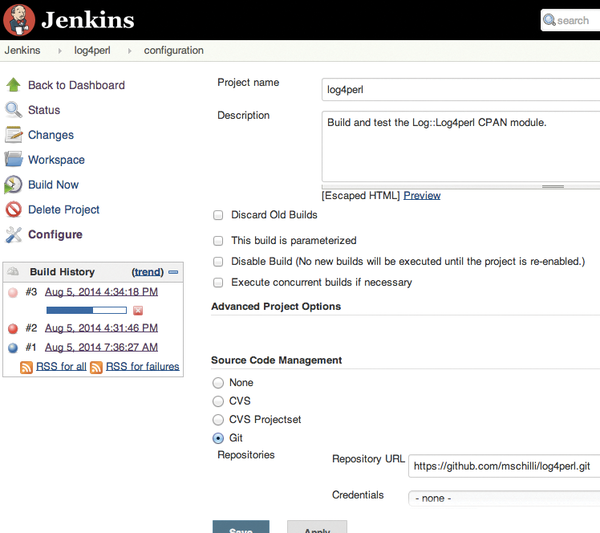
Task: Click the build #3 progress bar
Action: 86,310
